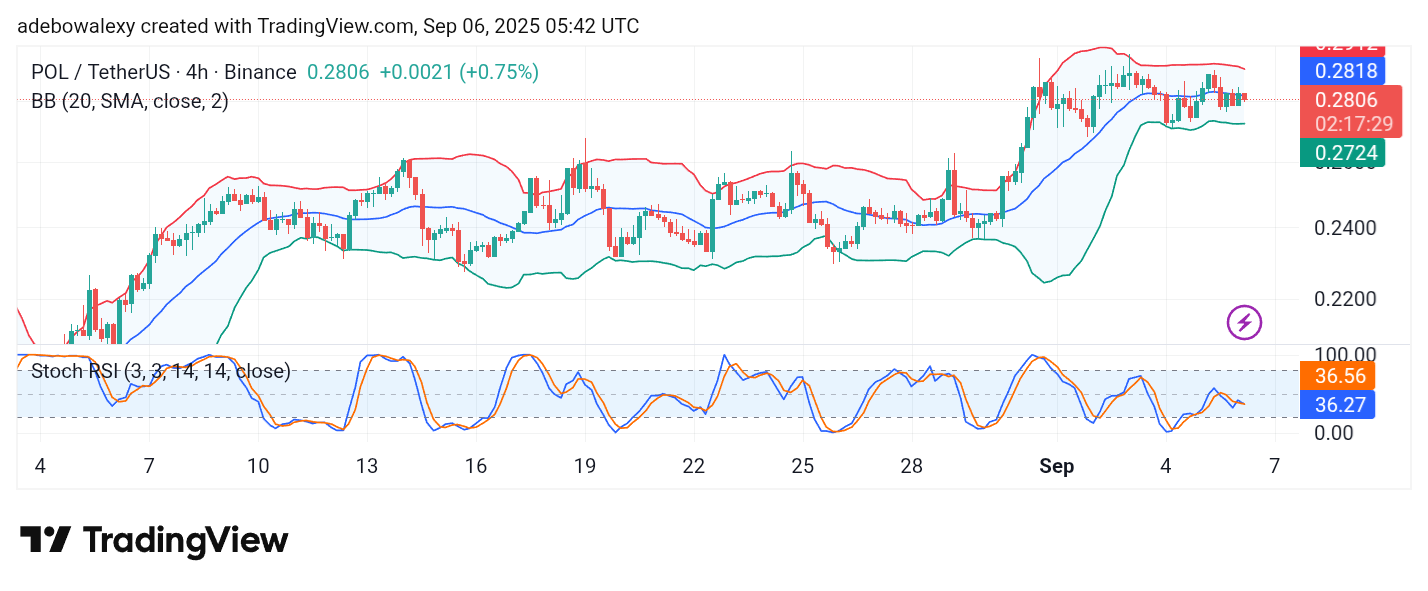The height and width of the screenshot is (591, 1428).
Task: Select the Stoch RSI indicator label
Action: tap(161, 371)
